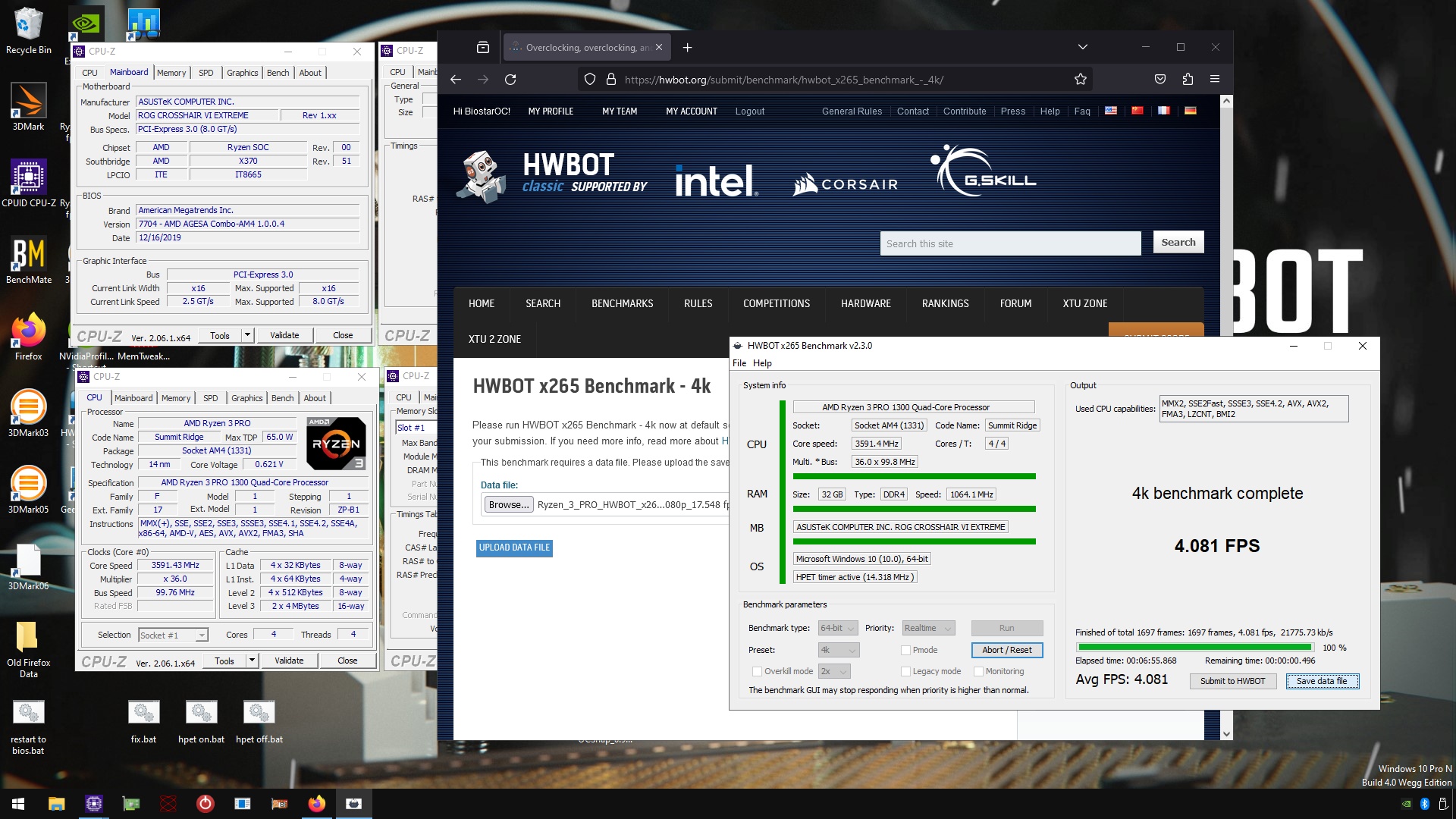
Task: Click the Search this site field
Action: click(x=1010, y=243)
